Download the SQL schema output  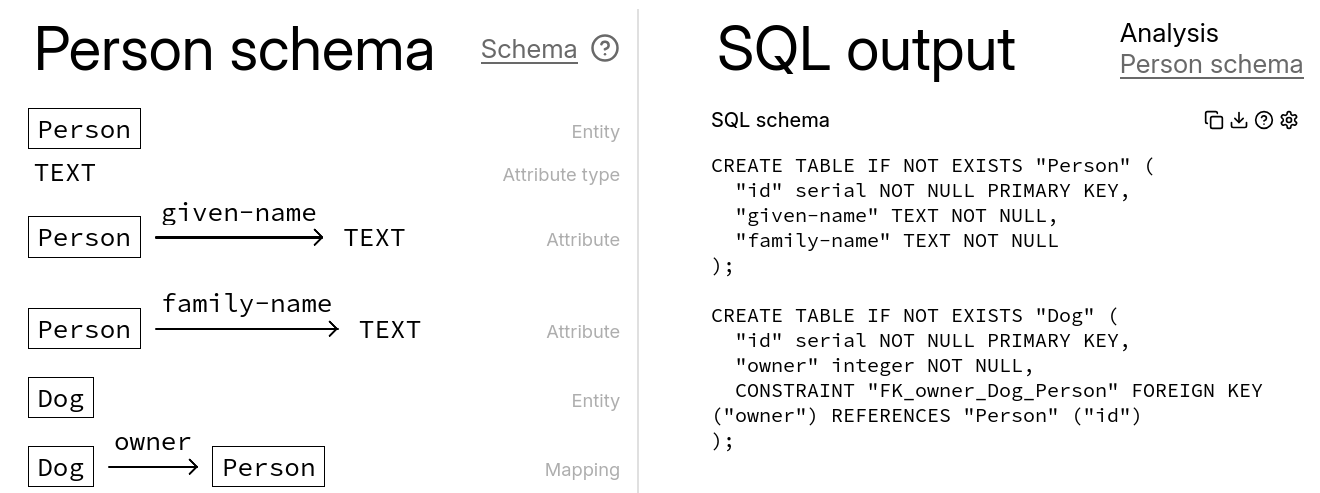(x=1239, y=120)
